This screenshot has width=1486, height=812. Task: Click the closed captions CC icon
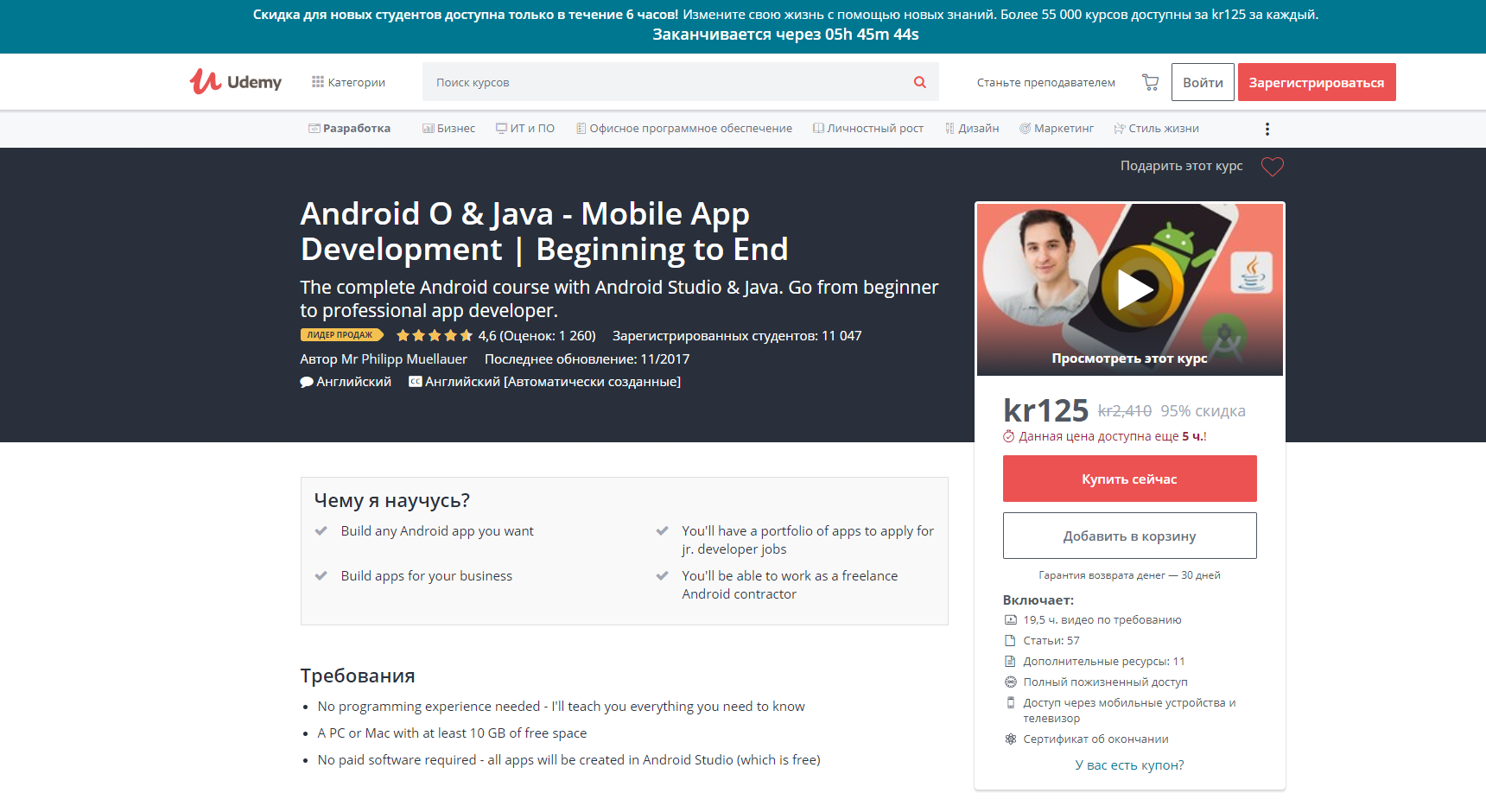pyautogui.click(x=416, y=382)
